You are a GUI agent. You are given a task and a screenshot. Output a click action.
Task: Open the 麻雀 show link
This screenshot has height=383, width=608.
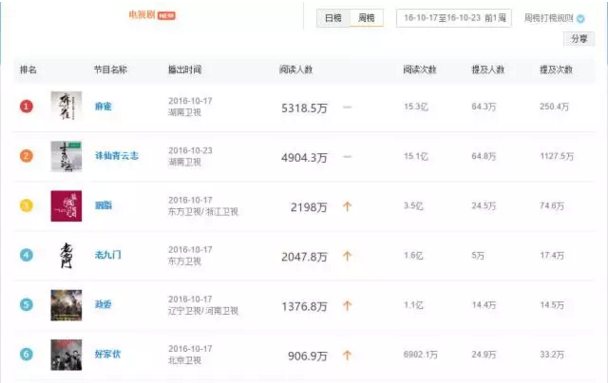pyautogui.click(x=103, y=106)
